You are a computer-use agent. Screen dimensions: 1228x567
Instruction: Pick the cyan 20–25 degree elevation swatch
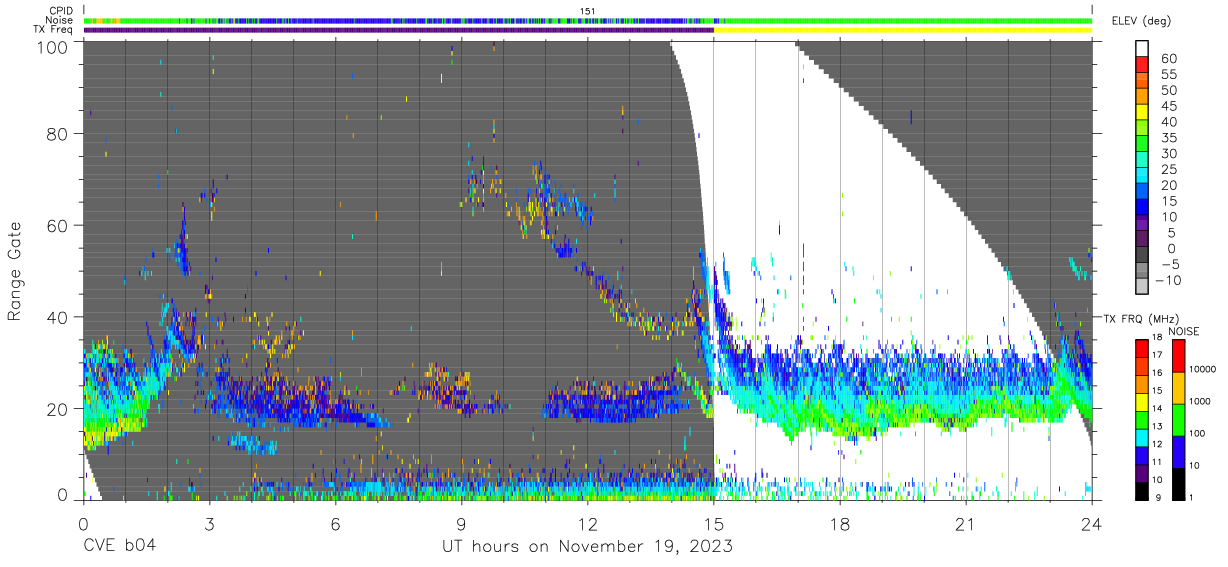(x=1142, y=176)
